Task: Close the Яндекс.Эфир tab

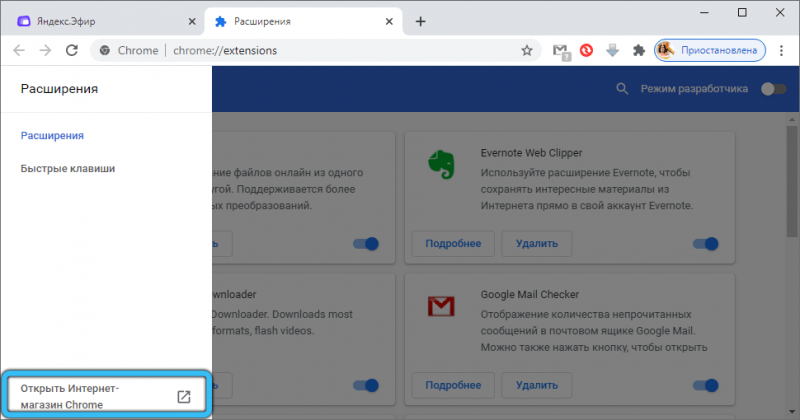Action: (x=192, y=21)
